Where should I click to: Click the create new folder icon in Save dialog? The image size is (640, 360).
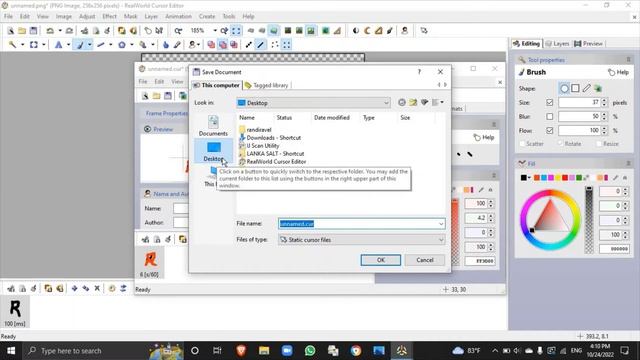click(x=413, y=102)
